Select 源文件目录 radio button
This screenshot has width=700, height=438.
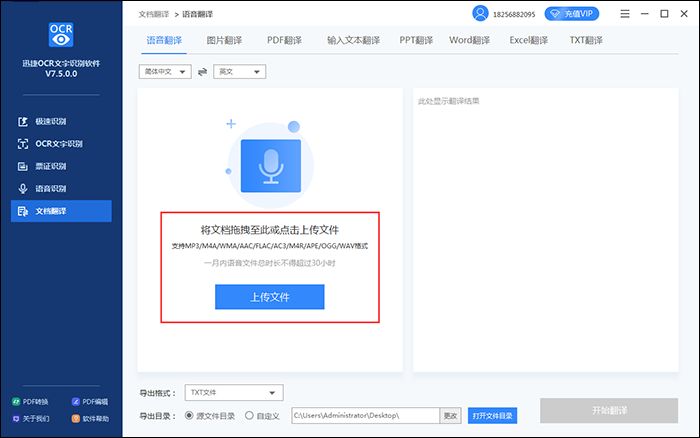pyautogui.click(x=190, y=415)
